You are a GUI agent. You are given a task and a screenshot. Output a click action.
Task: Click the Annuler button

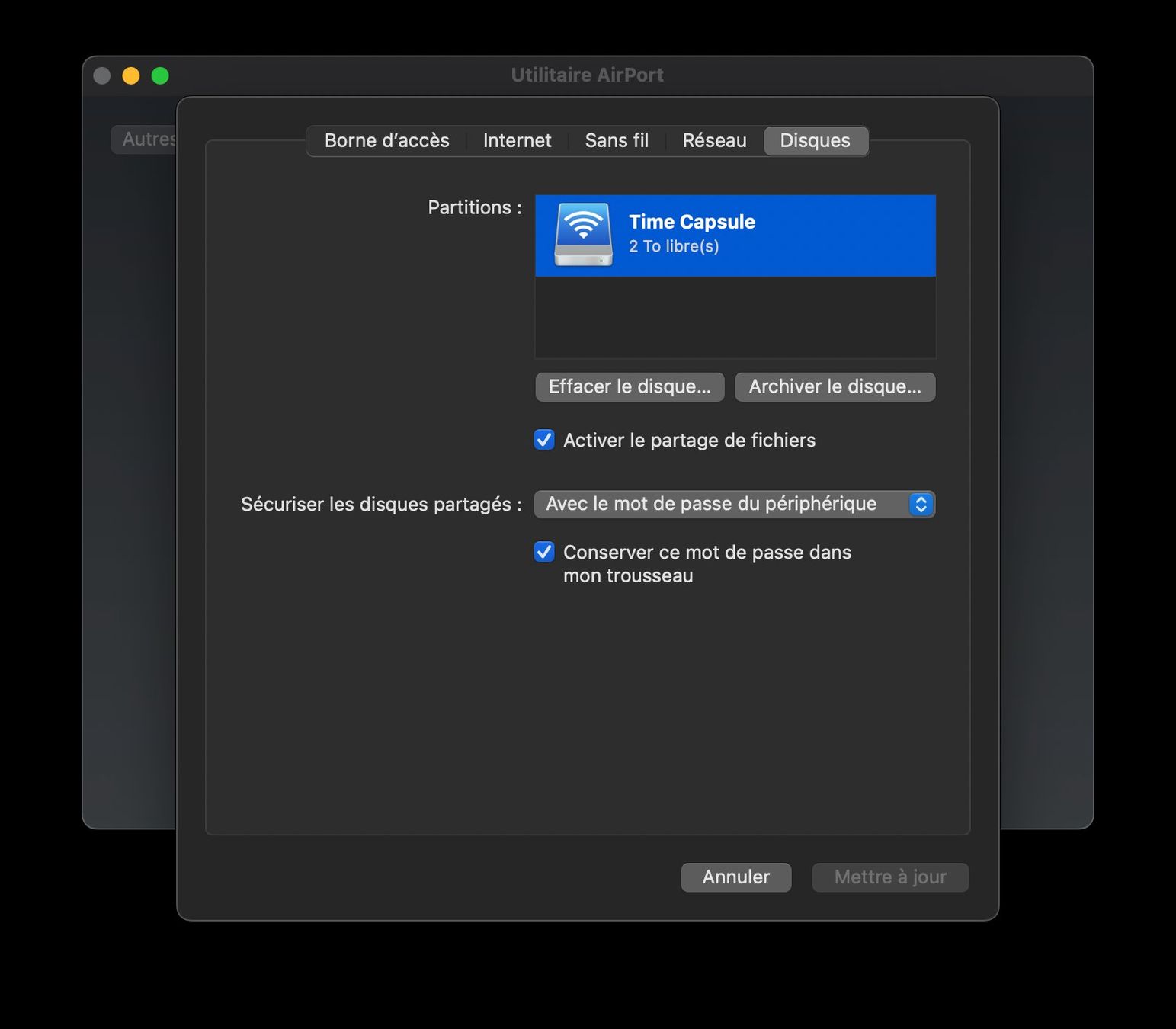click(736, 877)
